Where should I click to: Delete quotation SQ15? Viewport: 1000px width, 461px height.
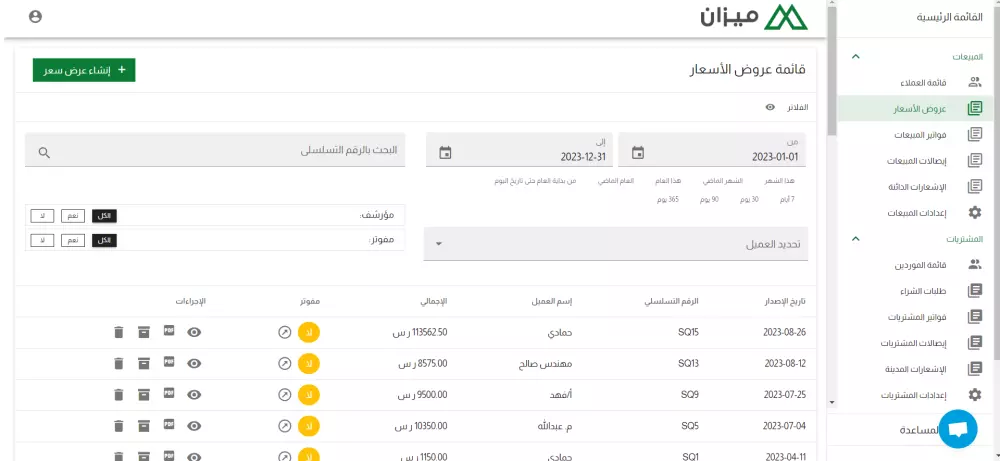118,332
